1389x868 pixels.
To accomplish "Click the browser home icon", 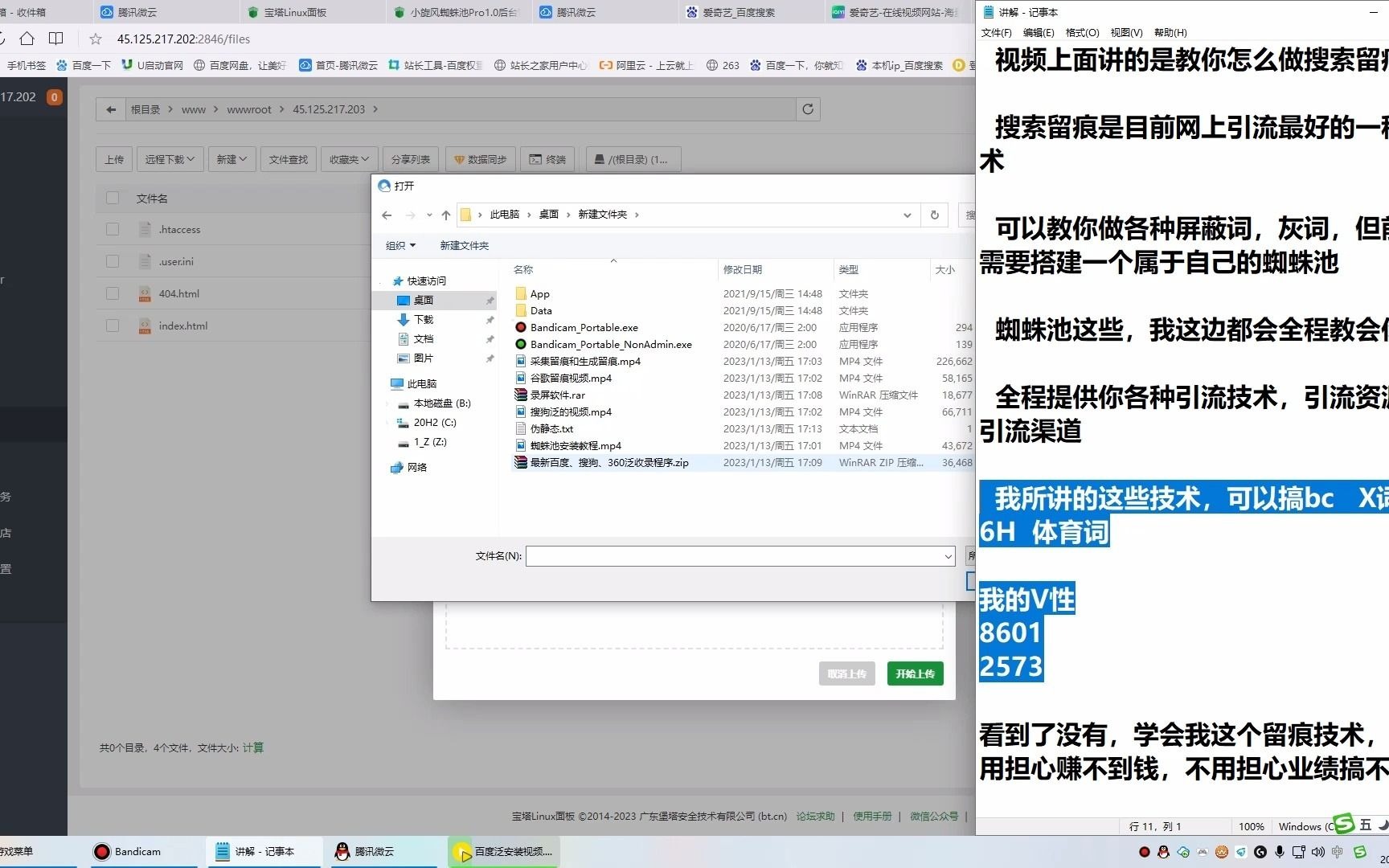I will tap(27, 39).
